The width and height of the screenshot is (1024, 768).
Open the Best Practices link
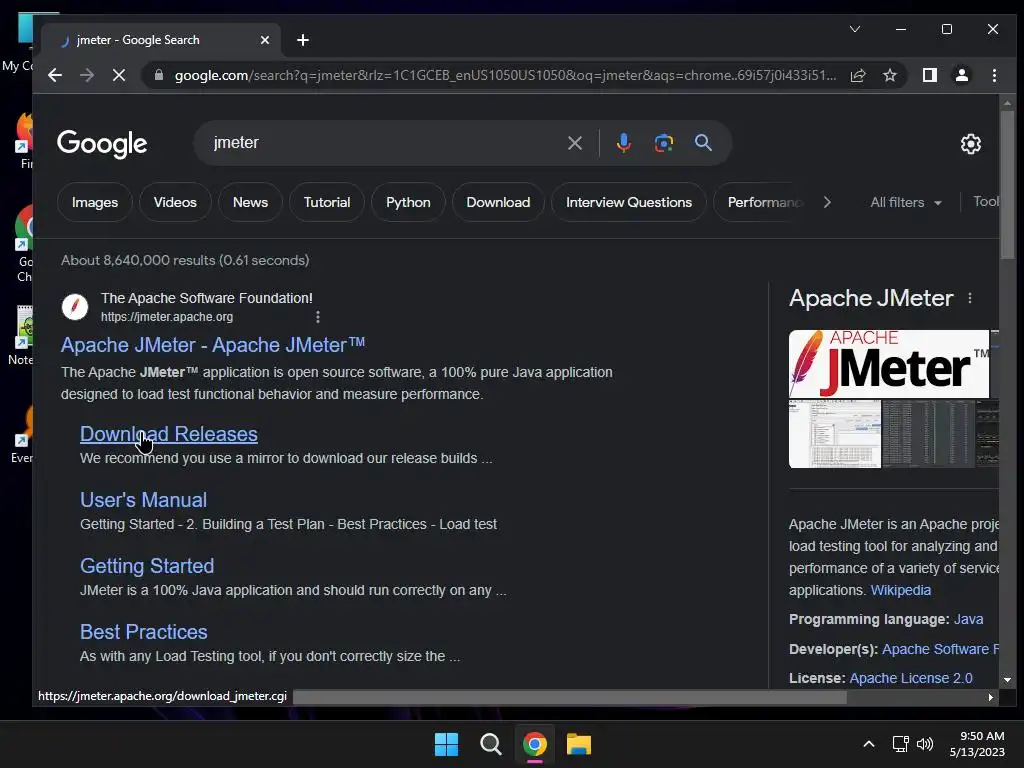(144, 632)
